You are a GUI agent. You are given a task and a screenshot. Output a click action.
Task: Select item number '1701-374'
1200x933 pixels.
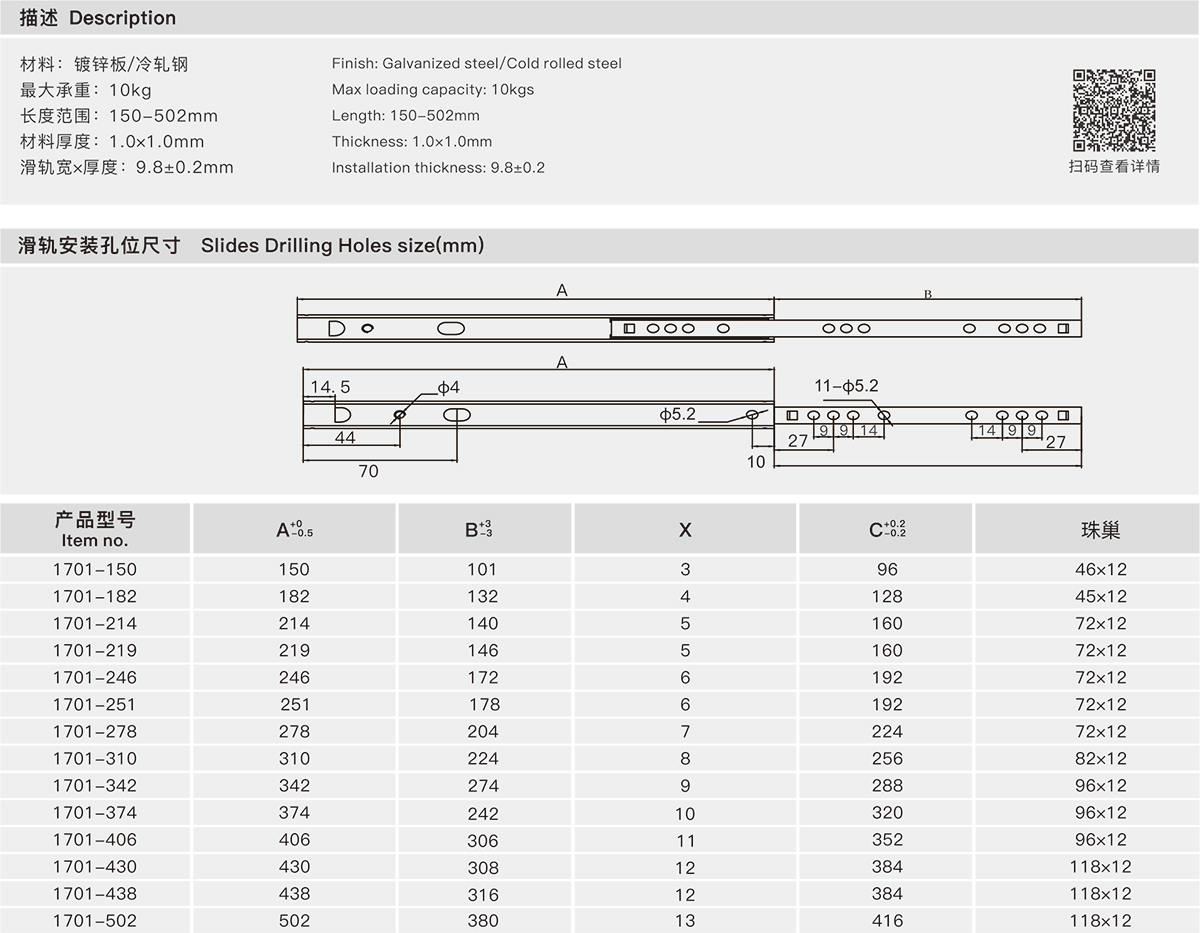[x=95, y=812]
